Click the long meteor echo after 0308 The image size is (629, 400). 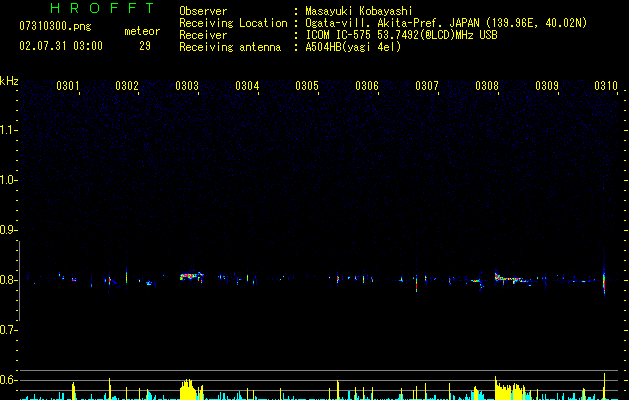513,279
